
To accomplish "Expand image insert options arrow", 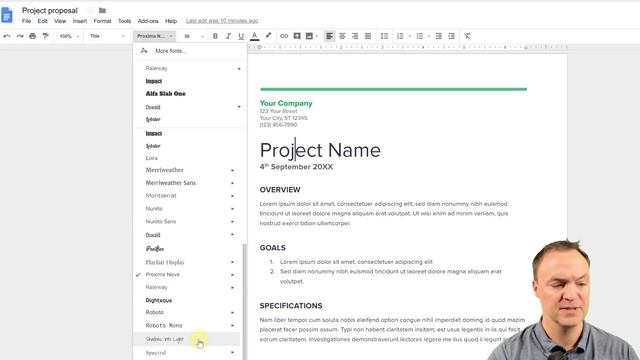I will pyautogui.click(x=317, y=36).
